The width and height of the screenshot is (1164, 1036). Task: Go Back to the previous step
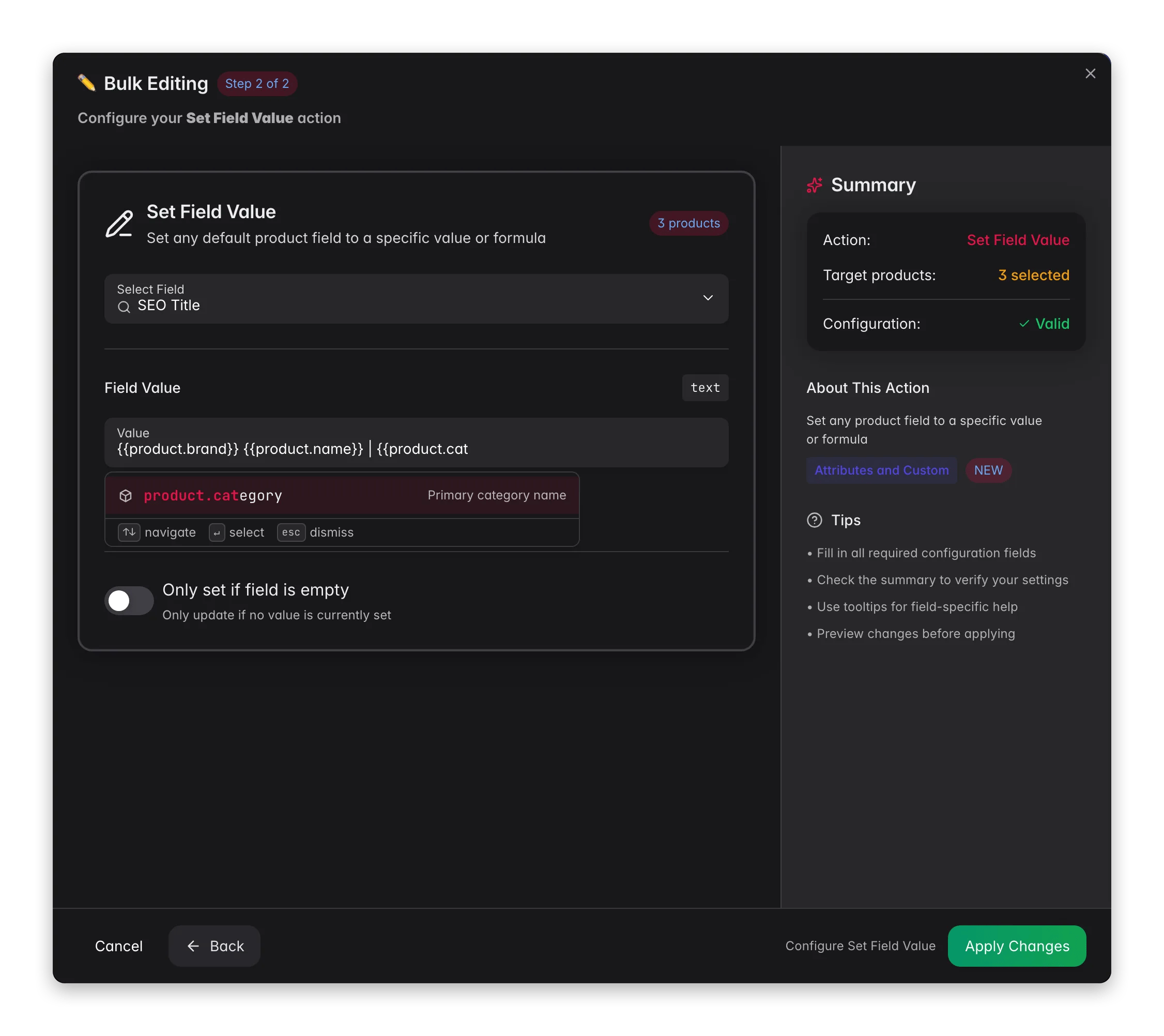(215, 946)
